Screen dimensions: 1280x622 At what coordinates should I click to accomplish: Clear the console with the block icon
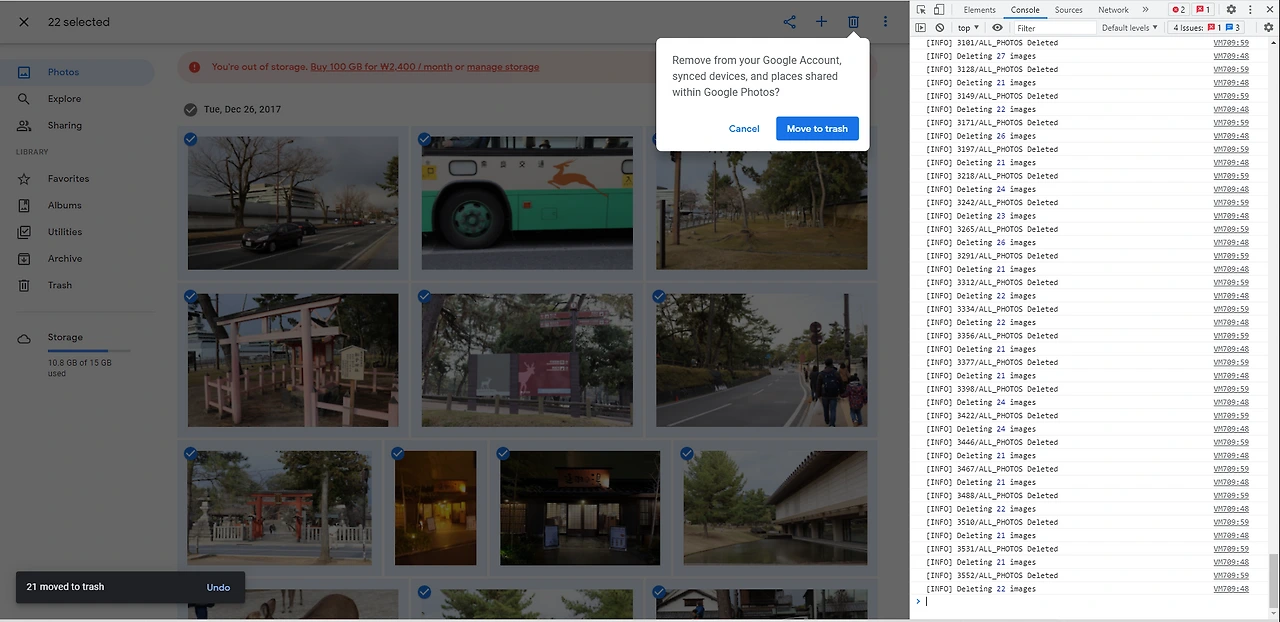939,28
